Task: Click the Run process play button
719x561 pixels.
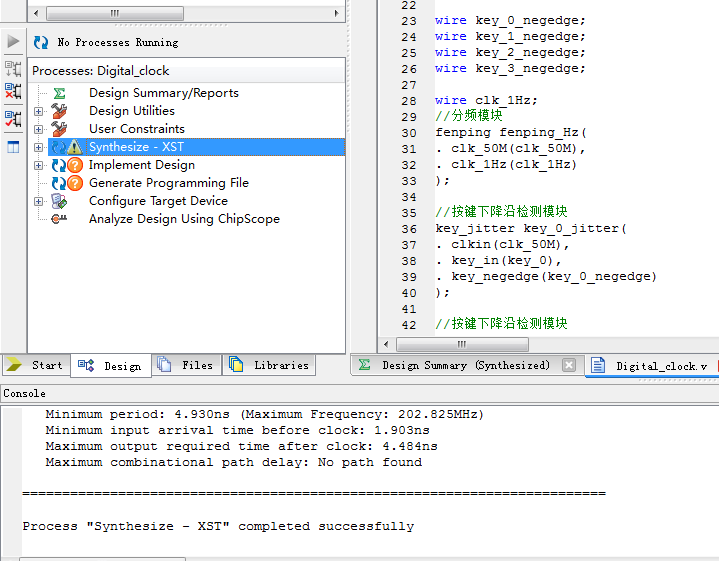Action: click(13, 42)
